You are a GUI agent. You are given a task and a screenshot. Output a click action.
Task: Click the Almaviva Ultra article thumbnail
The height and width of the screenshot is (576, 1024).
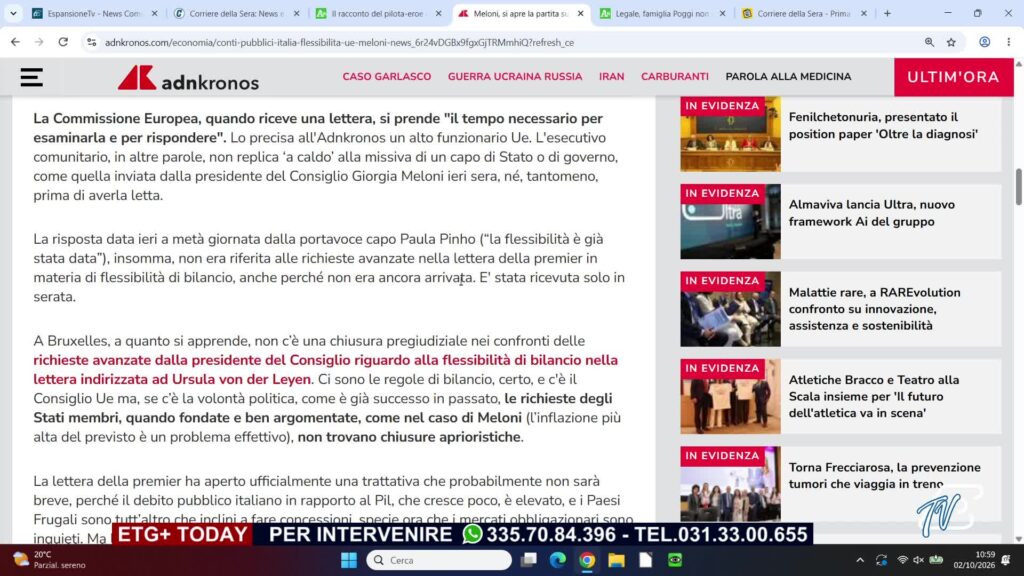730,222
